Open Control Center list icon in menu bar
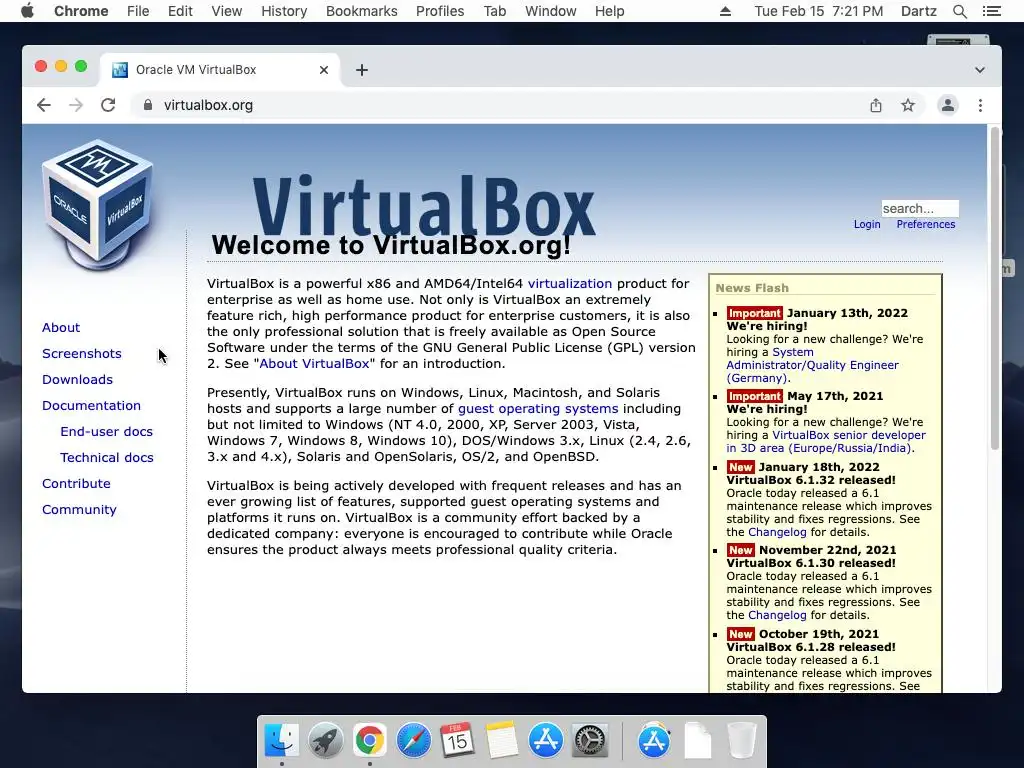 pos(992,11)
